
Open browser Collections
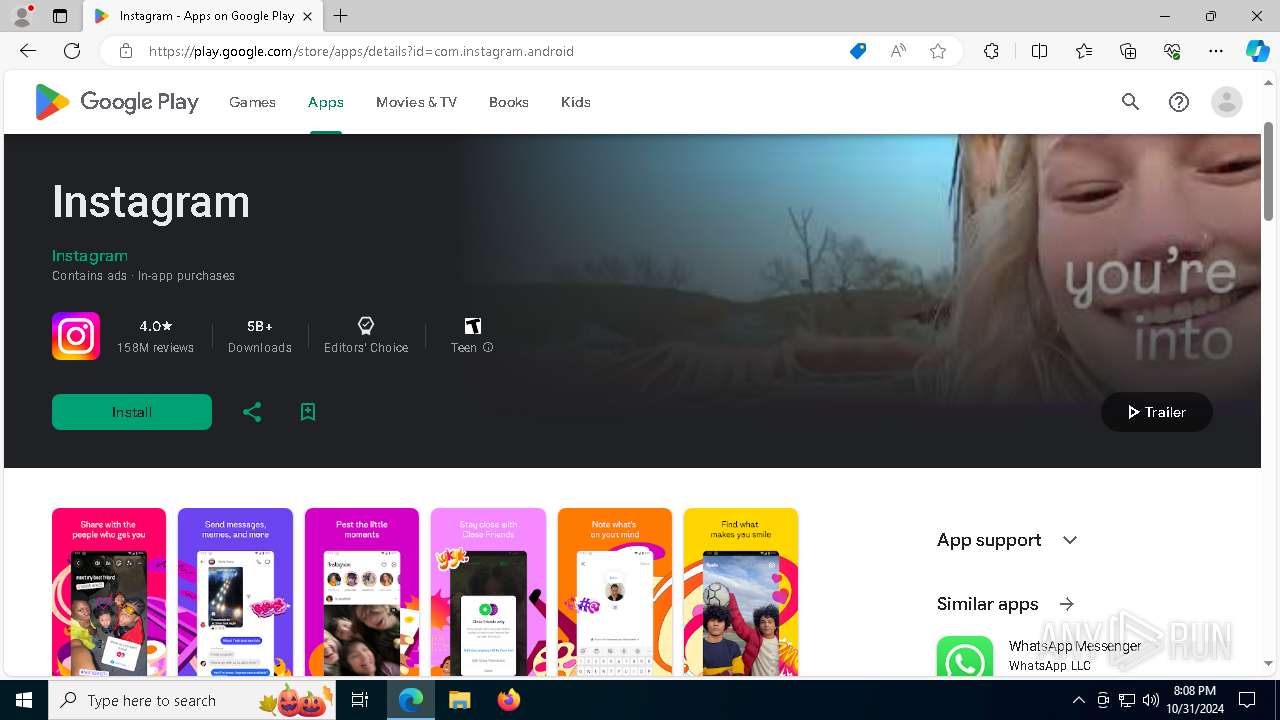tap(1128, 51)
